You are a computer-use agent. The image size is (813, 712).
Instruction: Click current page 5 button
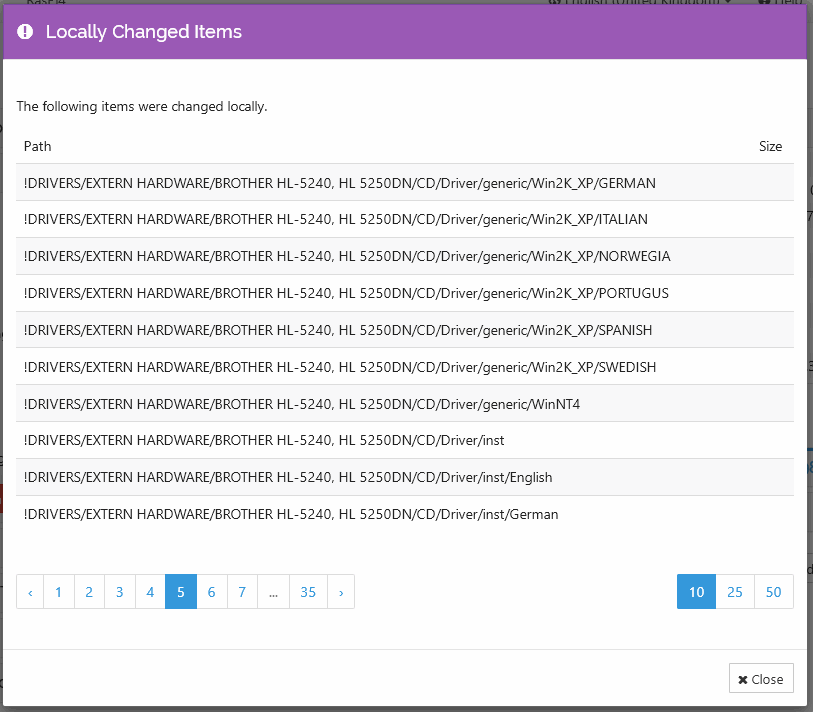point(181,592)
